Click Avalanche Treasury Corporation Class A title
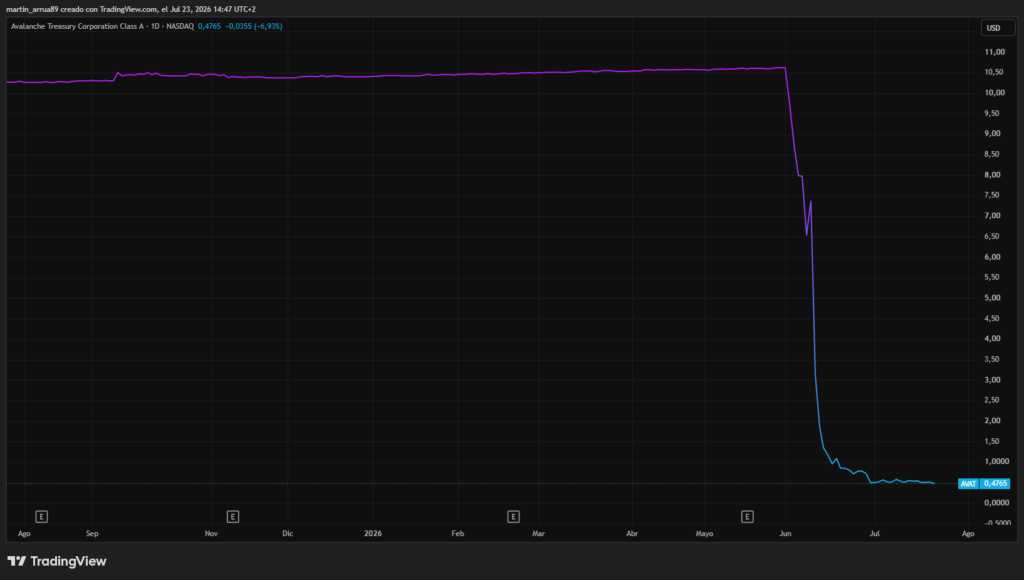The height and width of the screenshot is (580, 1024). 77,26
